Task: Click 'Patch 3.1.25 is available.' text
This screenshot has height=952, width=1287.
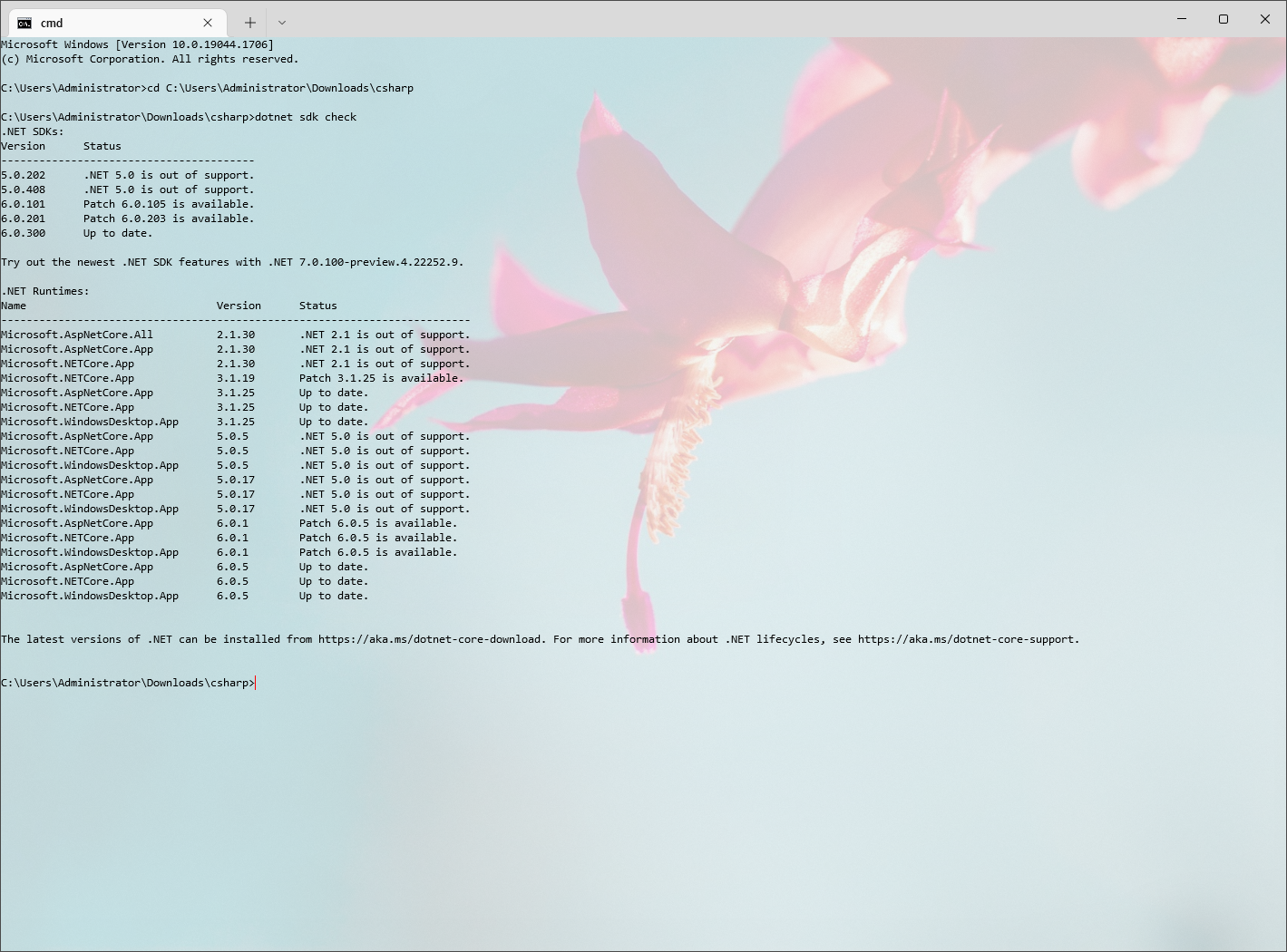Action: point(382,378)
